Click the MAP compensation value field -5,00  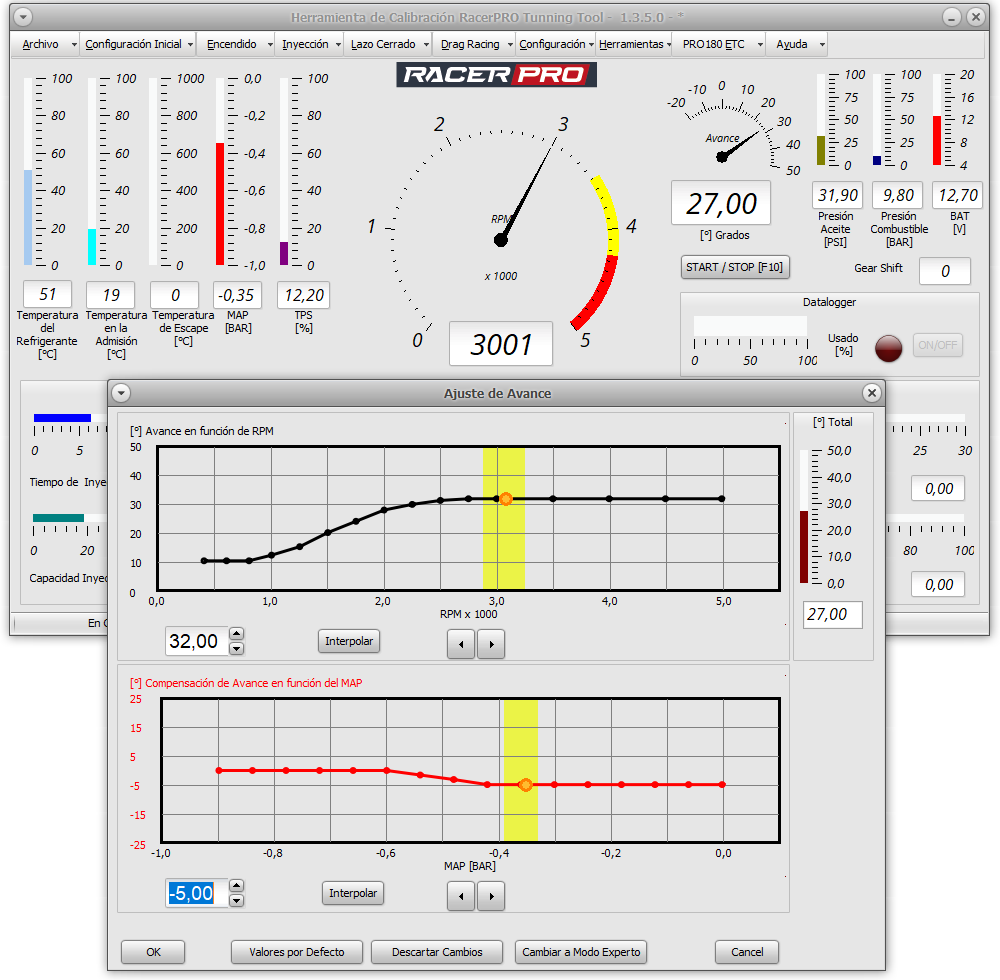coord(196,893)
